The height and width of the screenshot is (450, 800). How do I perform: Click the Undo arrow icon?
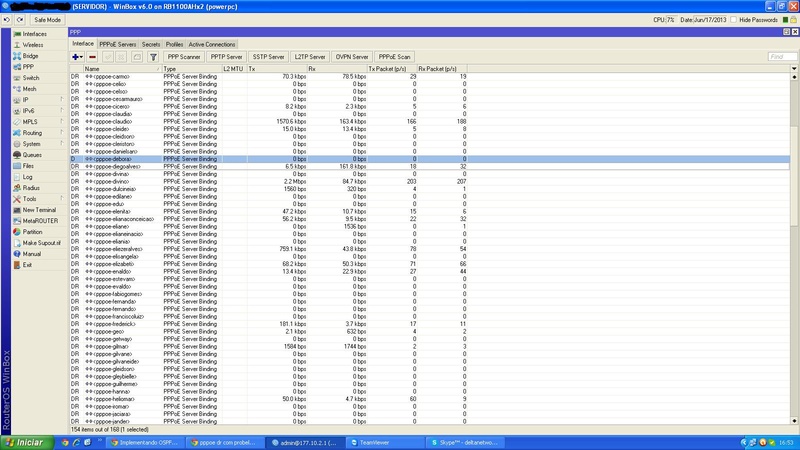pyautogui.click(x=7, y=20)
